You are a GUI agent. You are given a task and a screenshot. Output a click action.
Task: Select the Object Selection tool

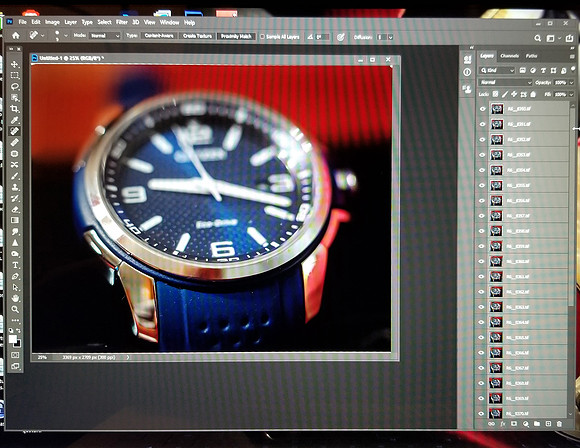click(15, 98)
